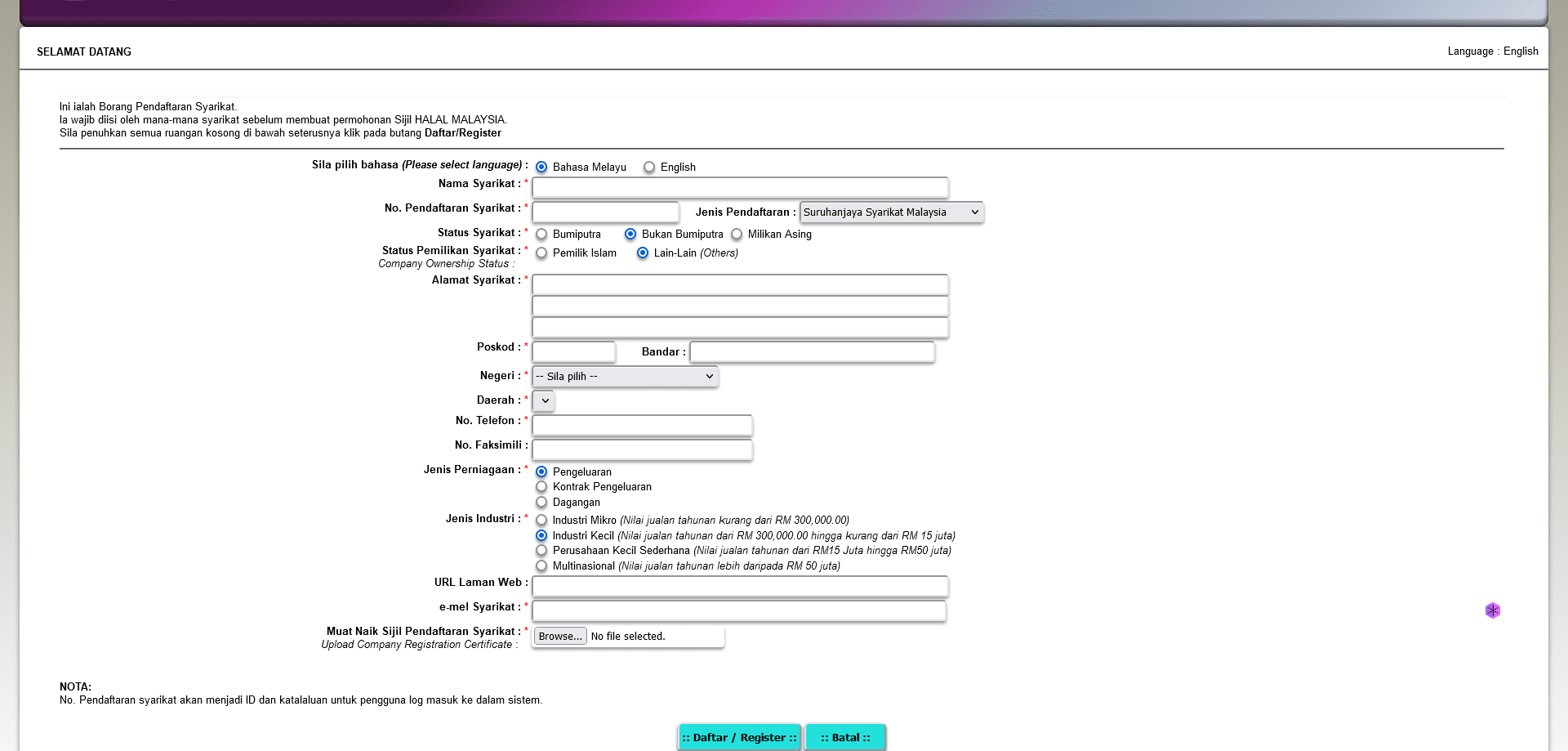Switch language via English link
The image size is (1568, 751).
tap(1520, 51)
